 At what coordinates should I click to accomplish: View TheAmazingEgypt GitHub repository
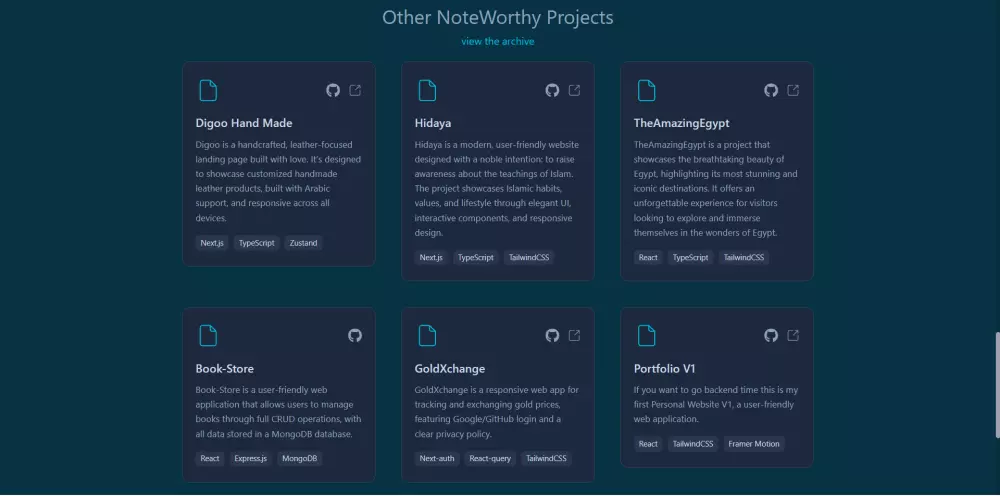(x=771, y=91)
